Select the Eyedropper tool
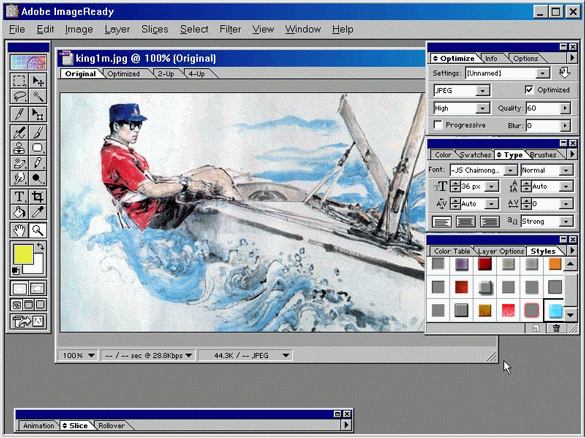 point(37,212)
